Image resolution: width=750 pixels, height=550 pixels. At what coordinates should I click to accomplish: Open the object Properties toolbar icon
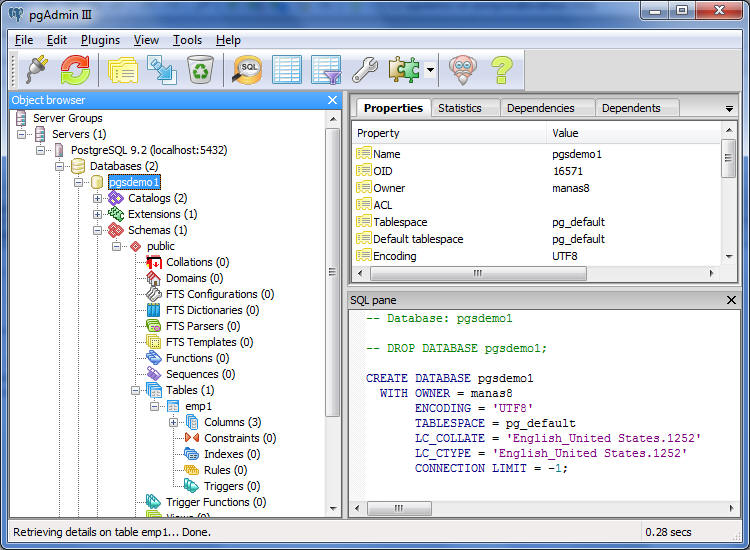tap(122, 71)
